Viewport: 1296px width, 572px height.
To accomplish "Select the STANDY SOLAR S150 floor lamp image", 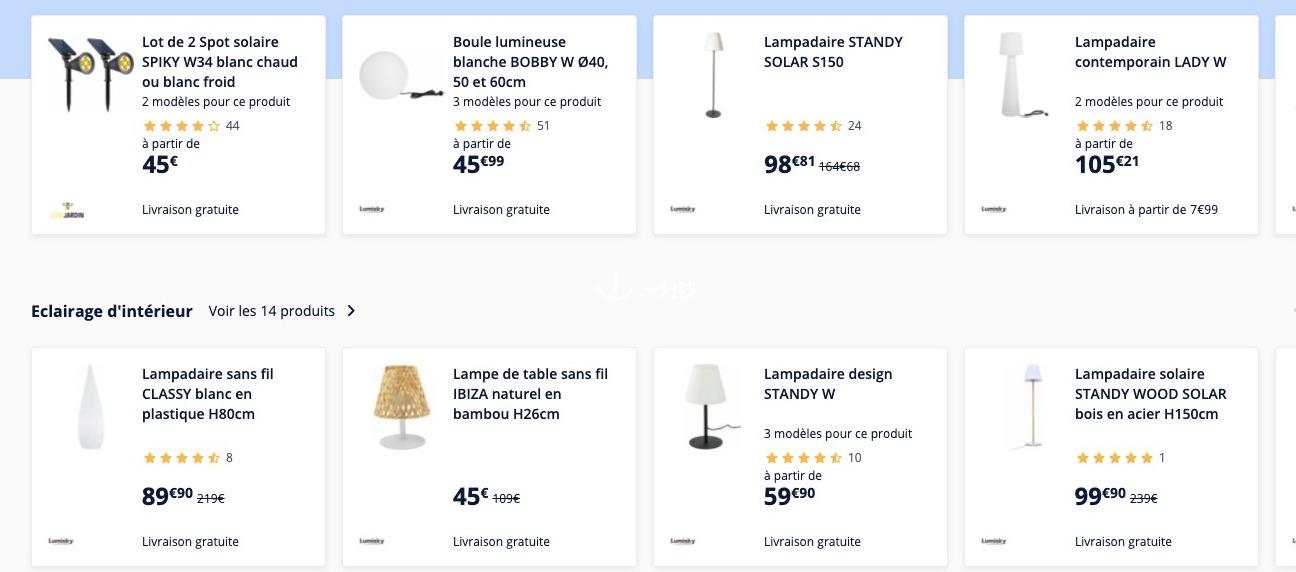I will click(x=712, y=75).
